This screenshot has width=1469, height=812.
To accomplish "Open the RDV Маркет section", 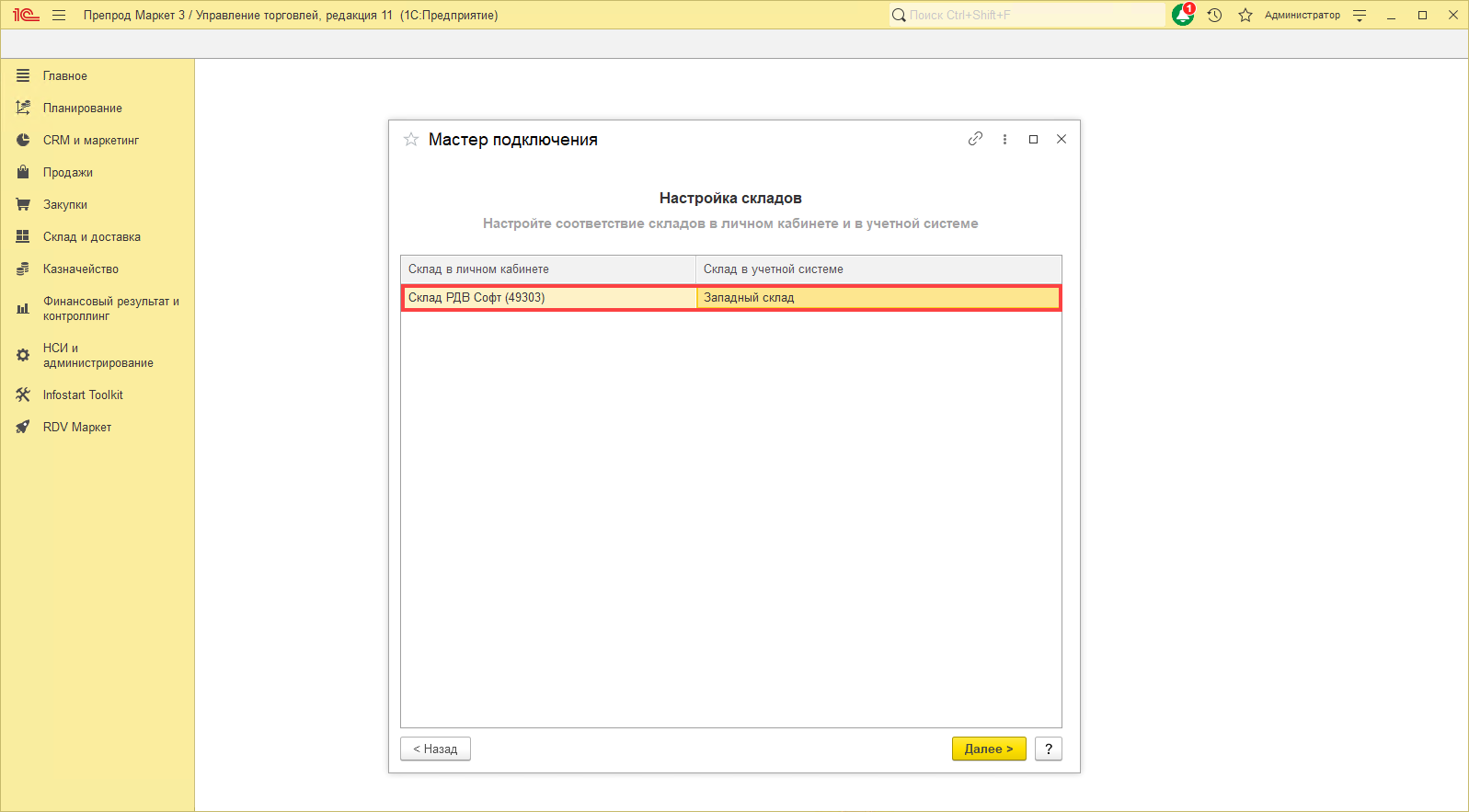I will click(77, 427).
